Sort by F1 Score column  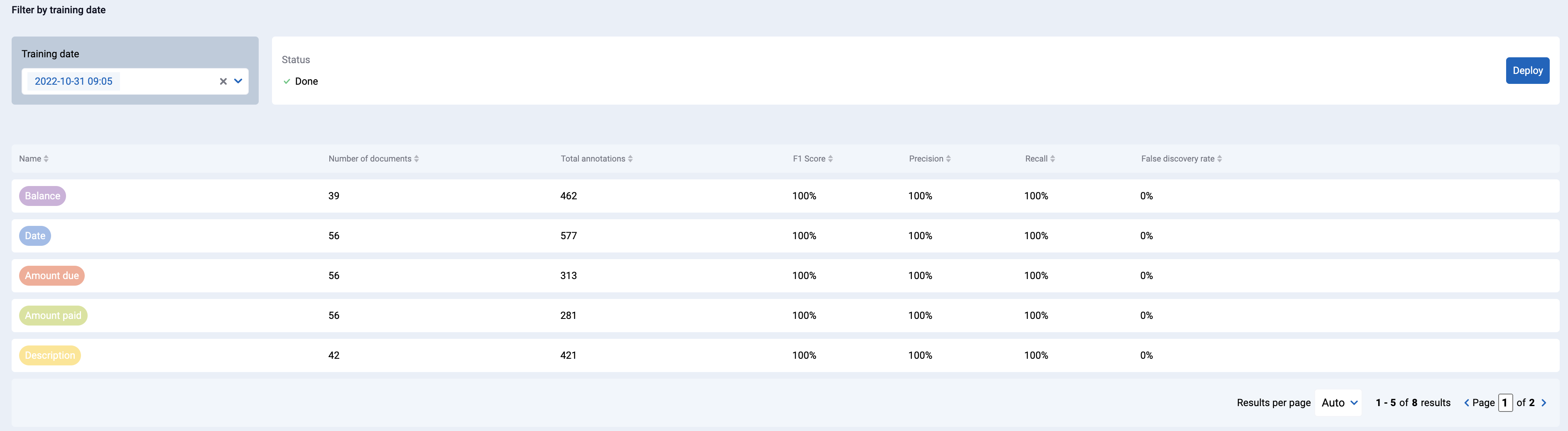coord(813,159)
